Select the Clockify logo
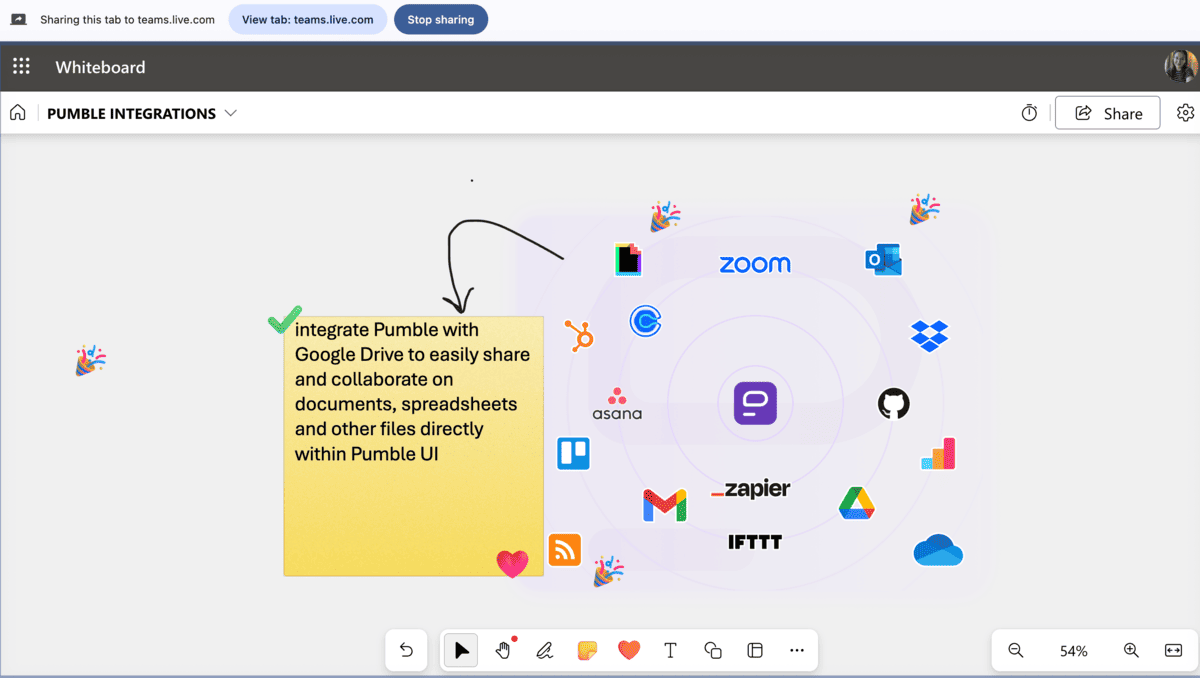Screen dimensions: 1200x678 646,321
